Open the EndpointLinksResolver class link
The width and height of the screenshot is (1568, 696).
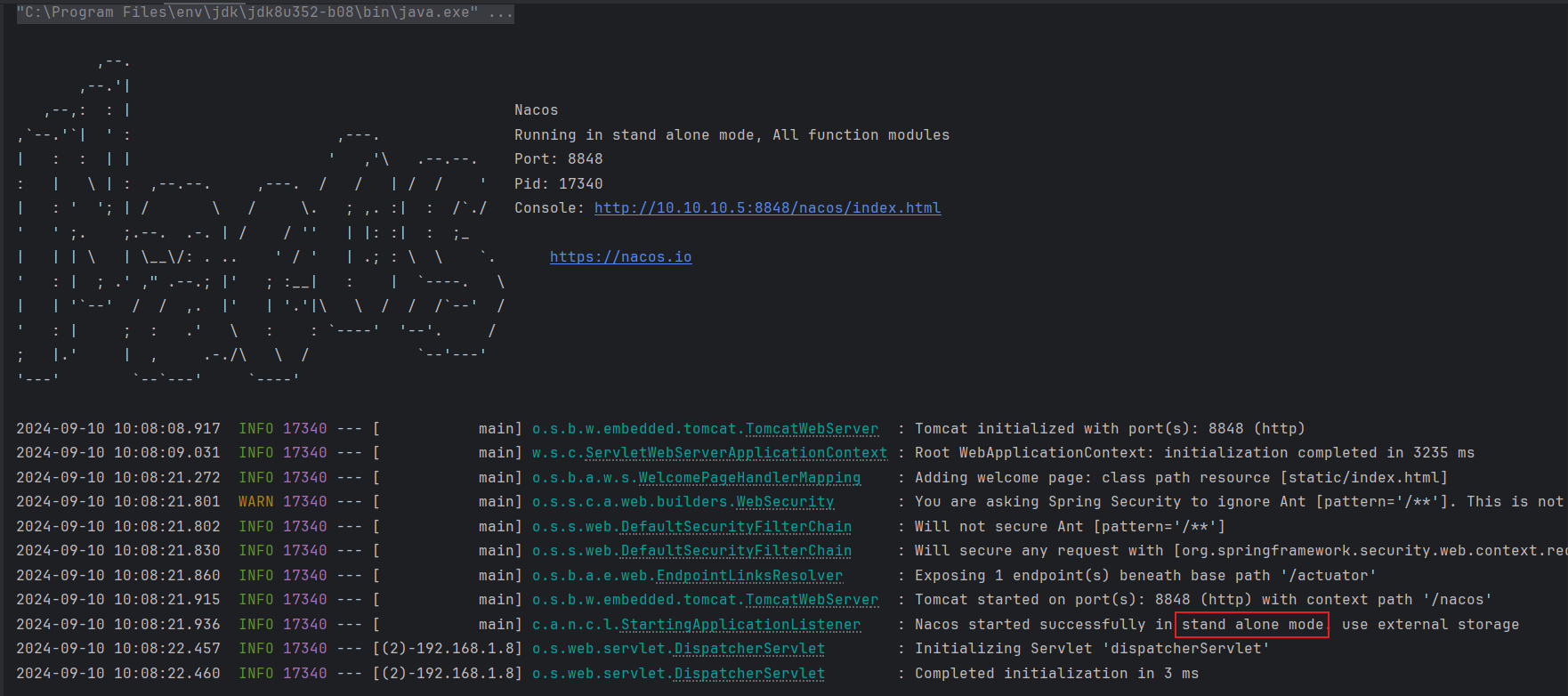click(749, 576)
